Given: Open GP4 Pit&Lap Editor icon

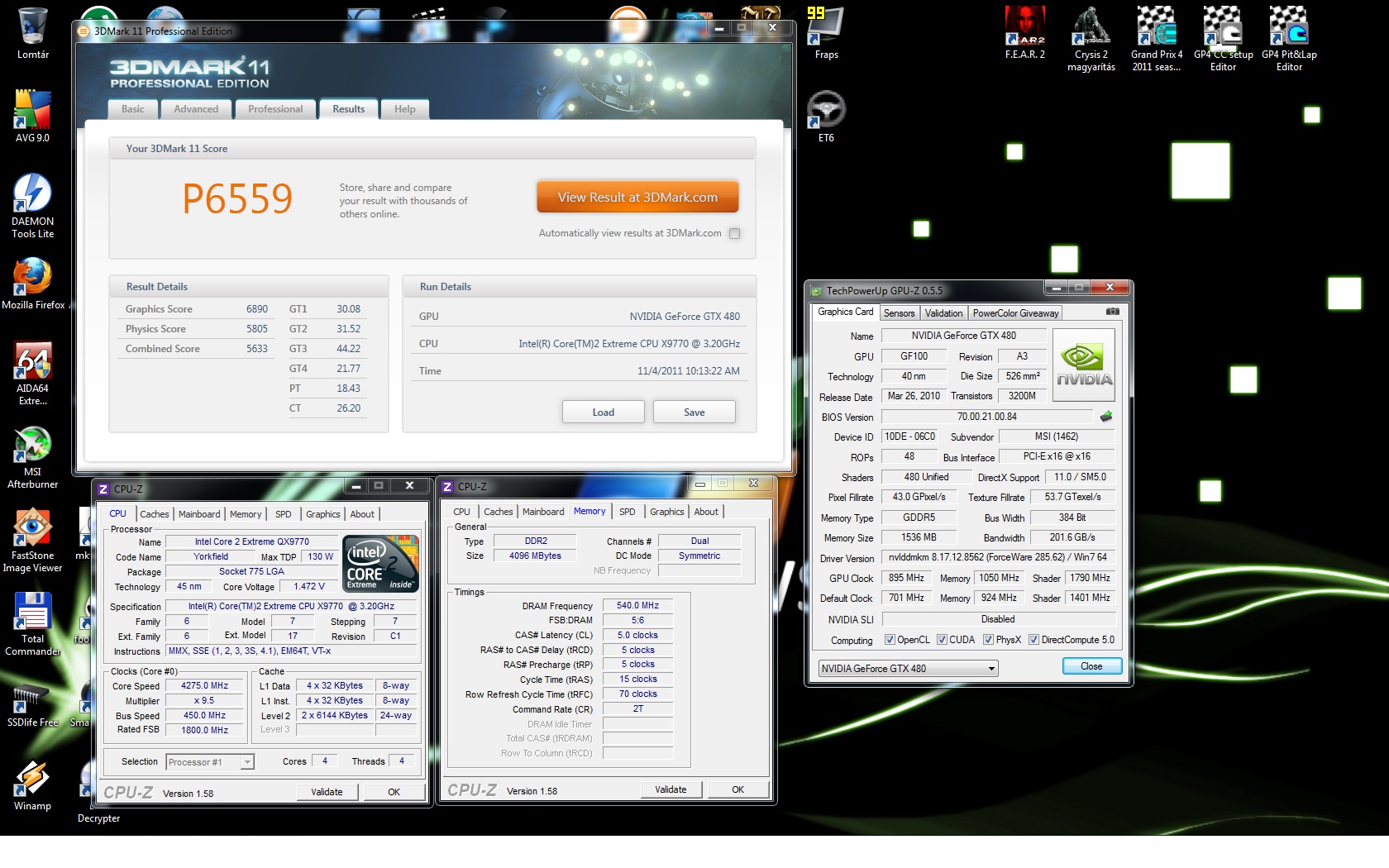Looking at the screenshot, I should (1289, 39).
